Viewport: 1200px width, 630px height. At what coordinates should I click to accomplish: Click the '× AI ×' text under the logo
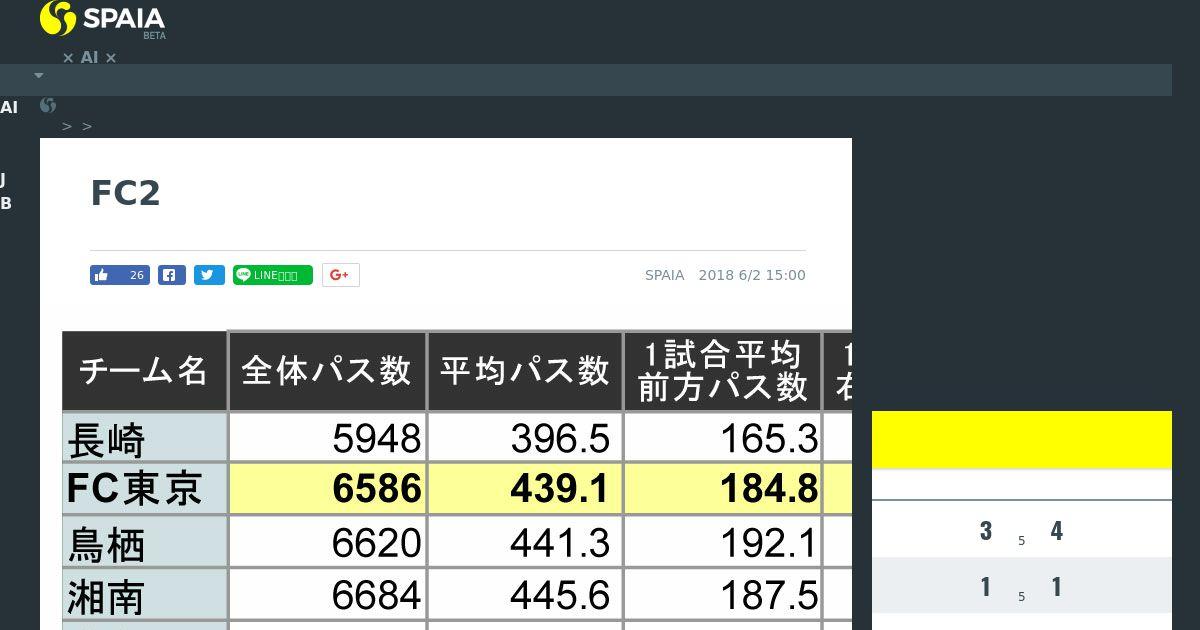89,58
